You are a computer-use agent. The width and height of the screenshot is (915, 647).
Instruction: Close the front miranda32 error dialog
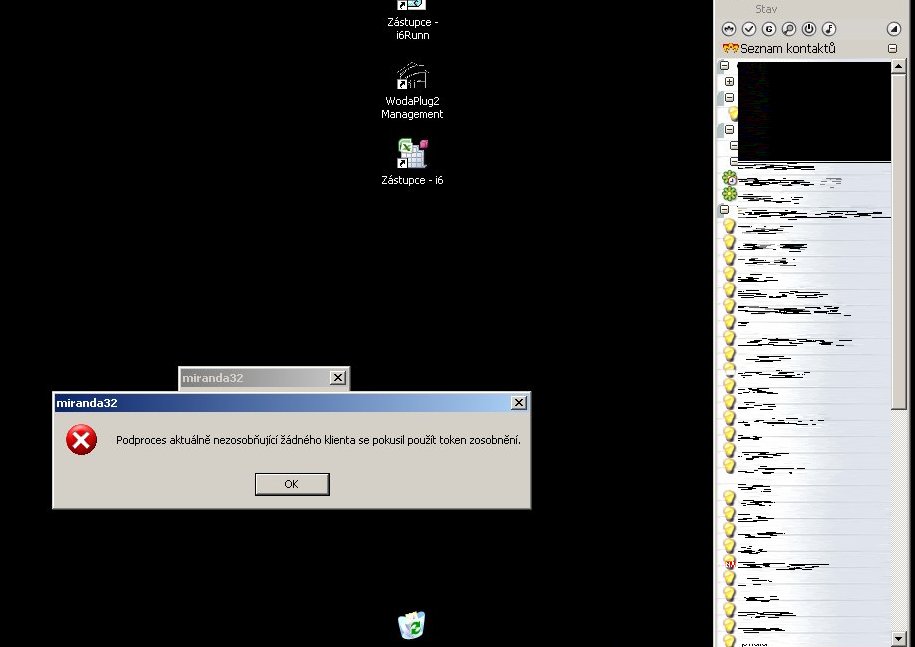(x=519, y=403)
